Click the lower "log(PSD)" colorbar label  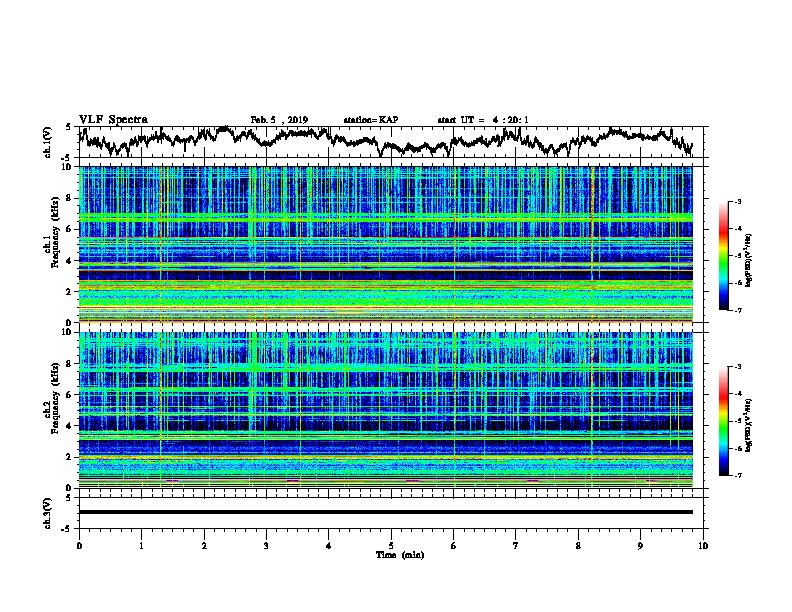(x=749, y=425)
